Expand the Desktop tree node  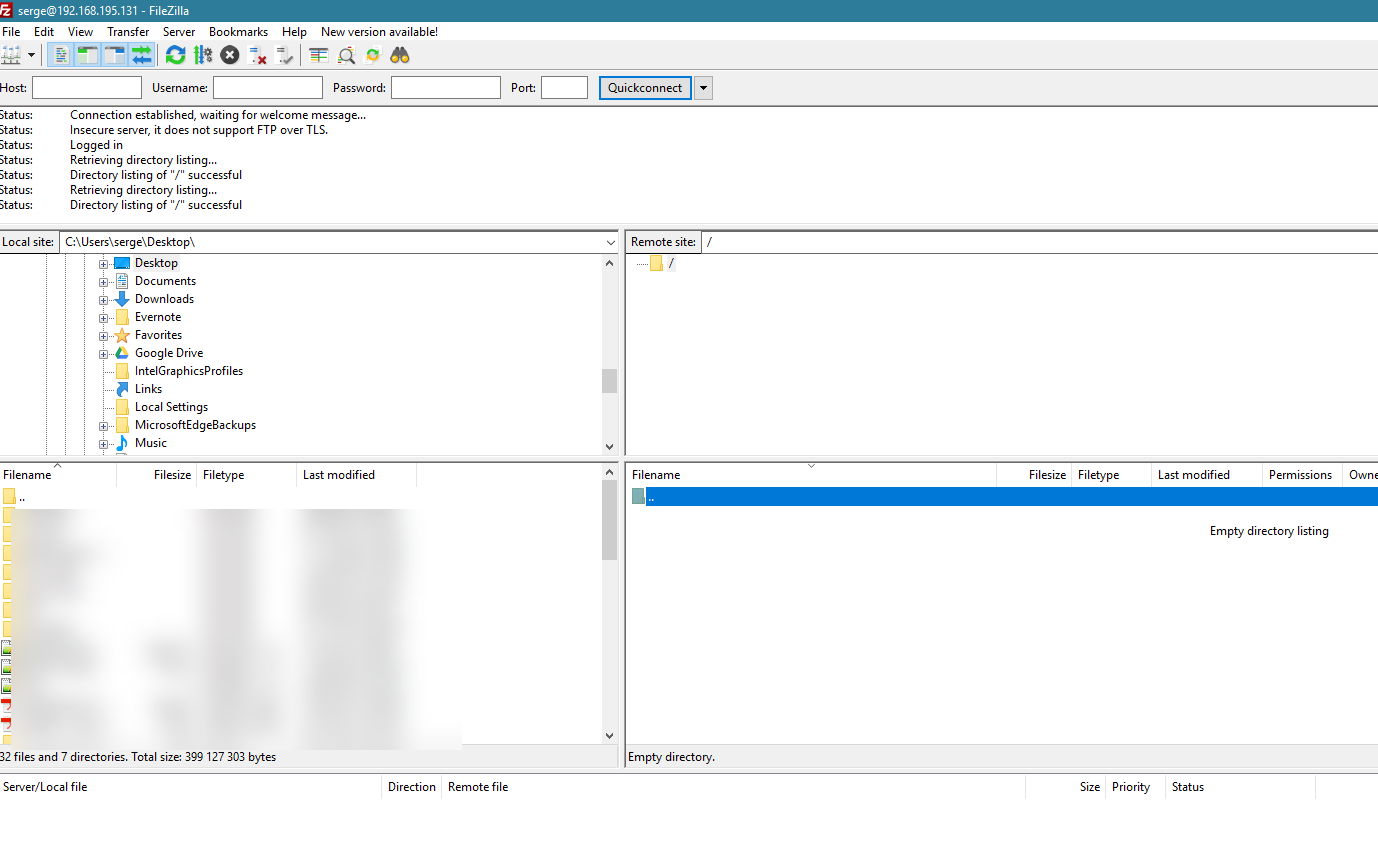coord(103,264)
